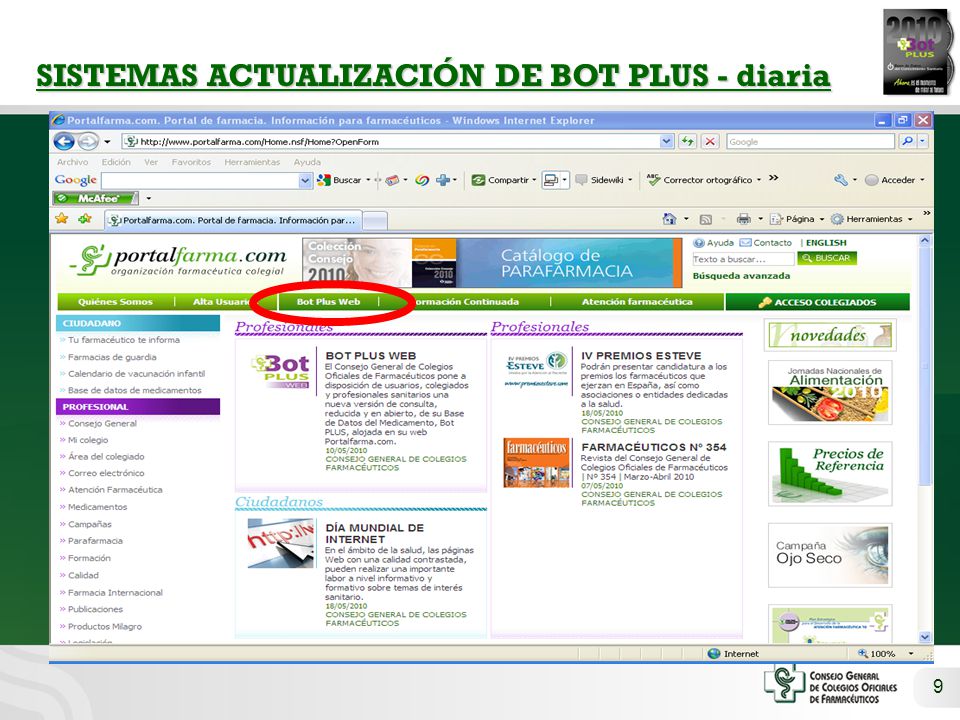This screenshot has height=720, width=960.
Task: Expand the McAfee dropdown arrow
Action: point(148,198)
